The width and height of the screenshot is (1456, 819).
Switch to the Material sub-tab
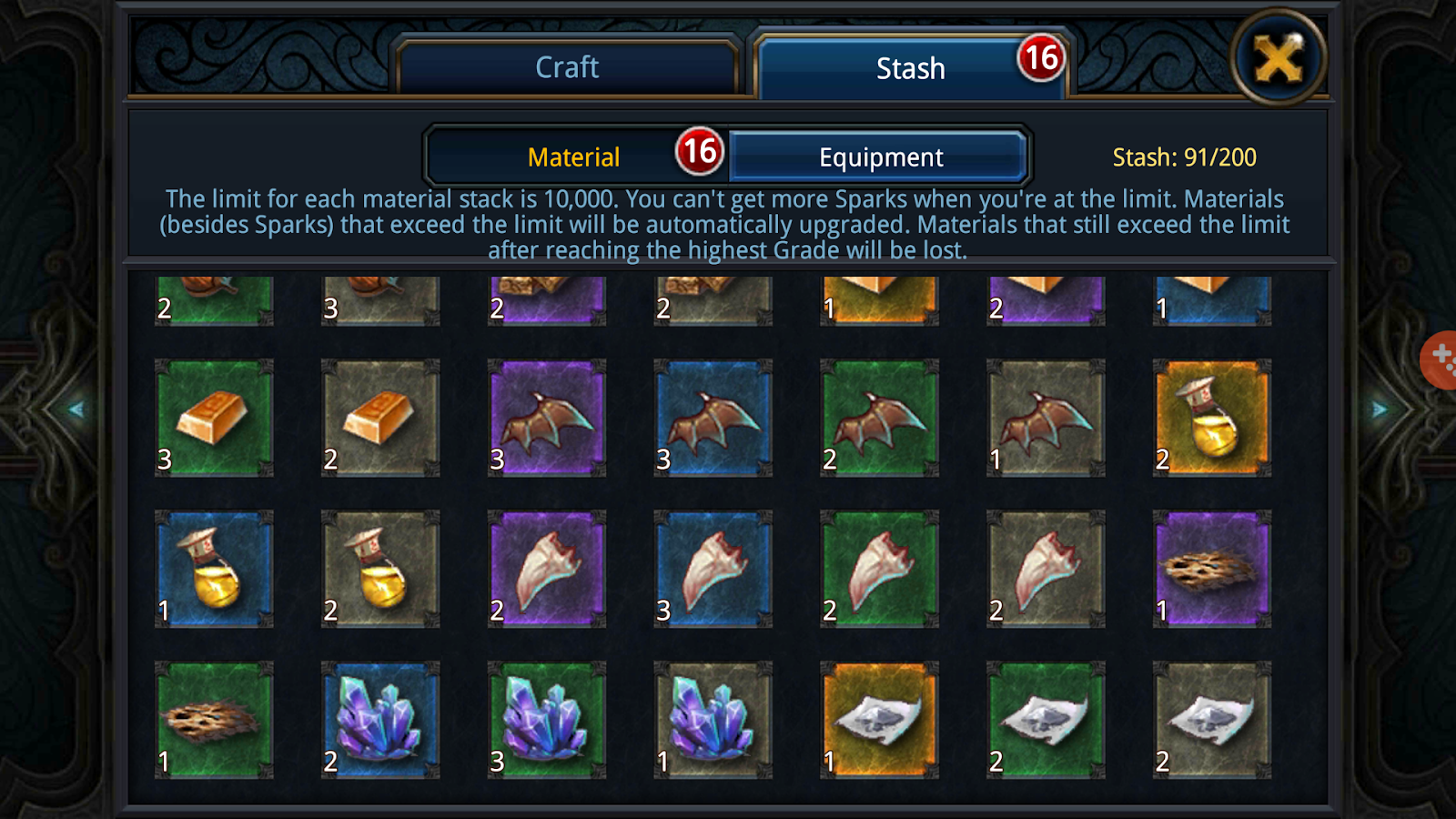tap(575, 157)
